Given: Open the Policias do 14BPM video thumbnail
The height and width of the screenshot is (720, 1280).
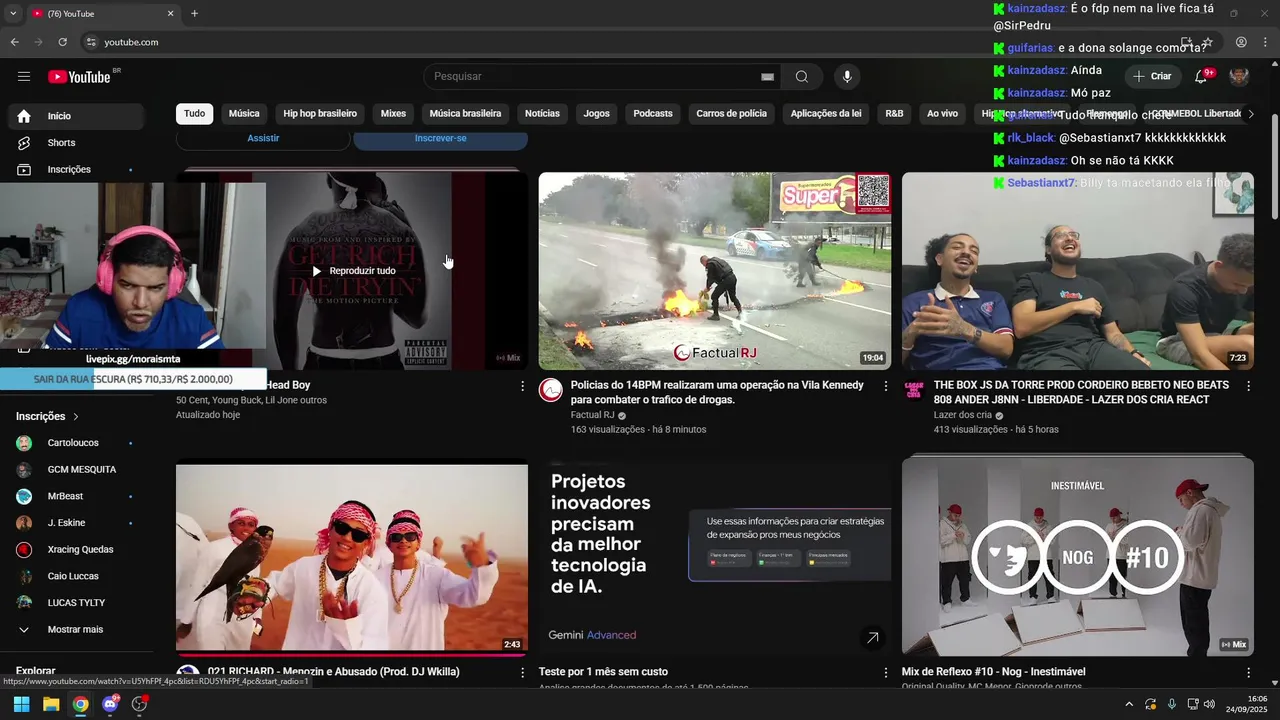Looking at the screenshot, I should tap(715, 271).
